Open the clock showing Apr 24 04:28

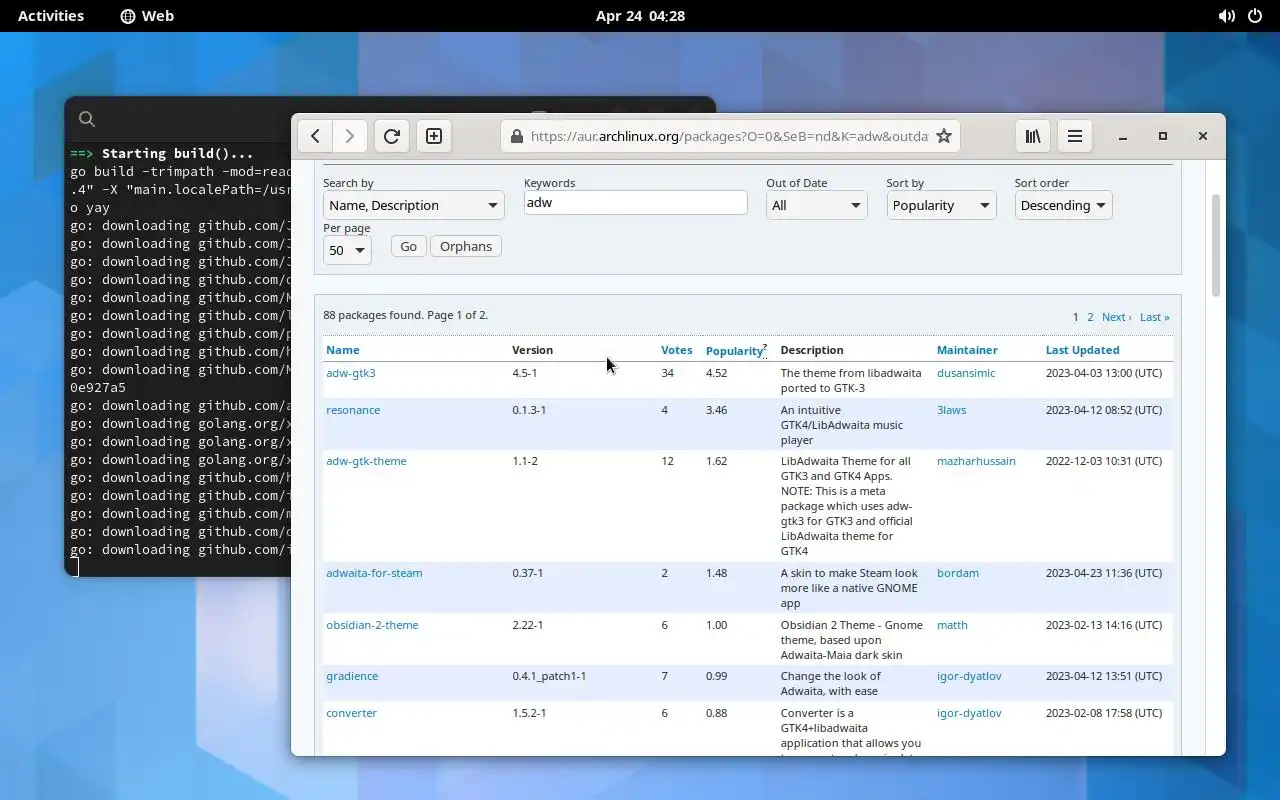[x=640, y=16]
